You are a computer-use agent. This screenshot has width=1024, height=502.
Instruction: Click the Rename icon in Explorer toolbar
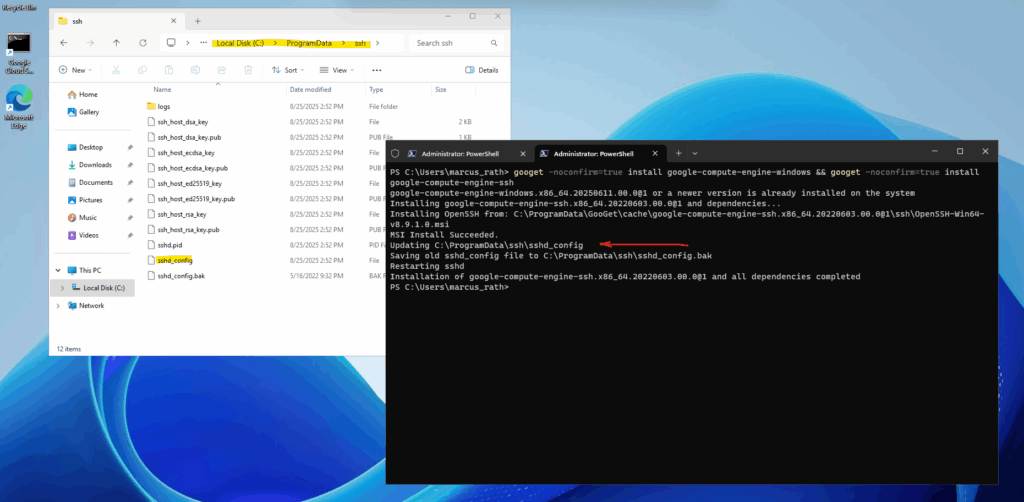click(195, 70)
